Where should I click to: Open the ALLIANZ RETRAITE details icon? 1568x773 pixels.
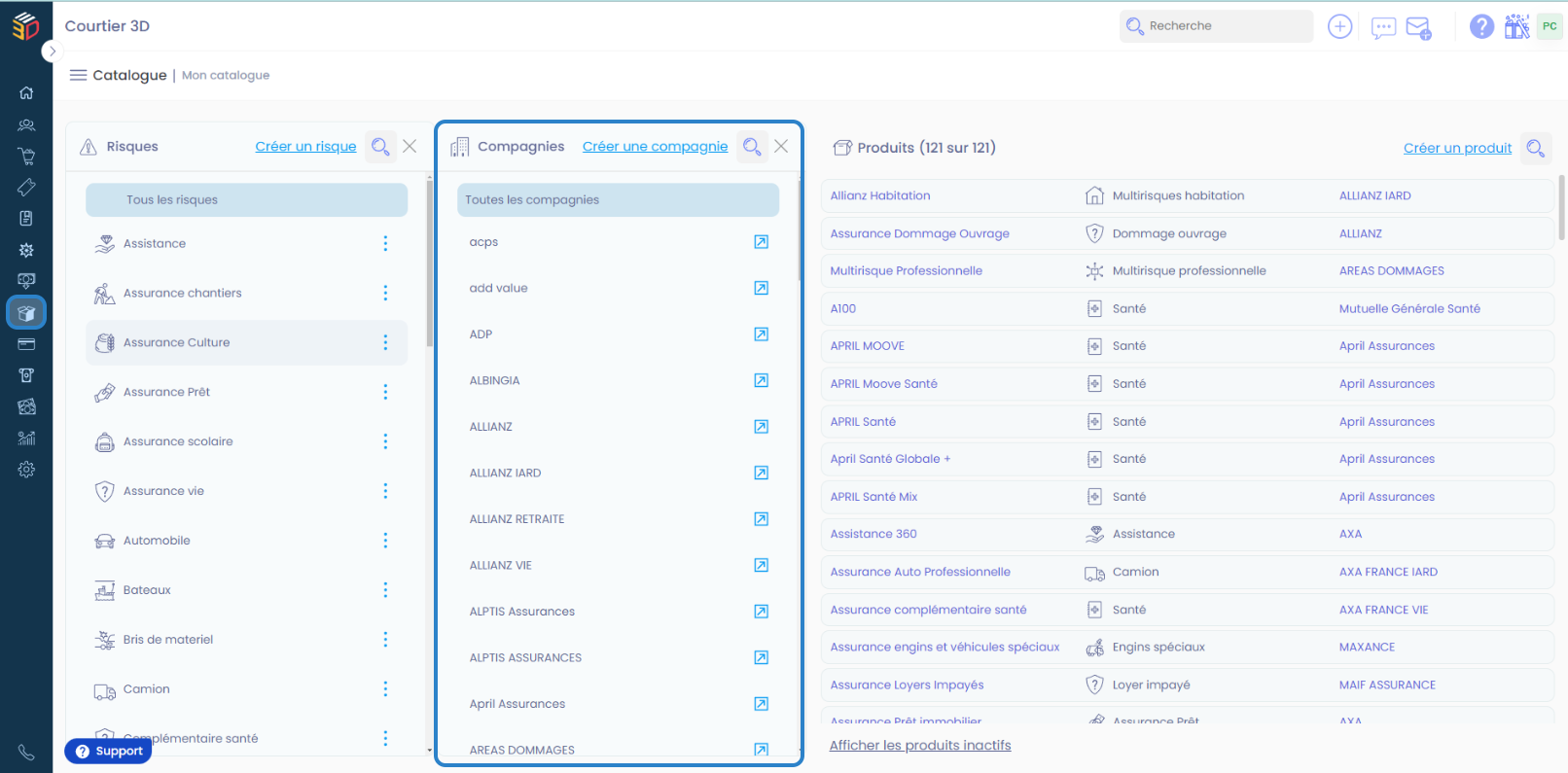[x=762, y=519]
